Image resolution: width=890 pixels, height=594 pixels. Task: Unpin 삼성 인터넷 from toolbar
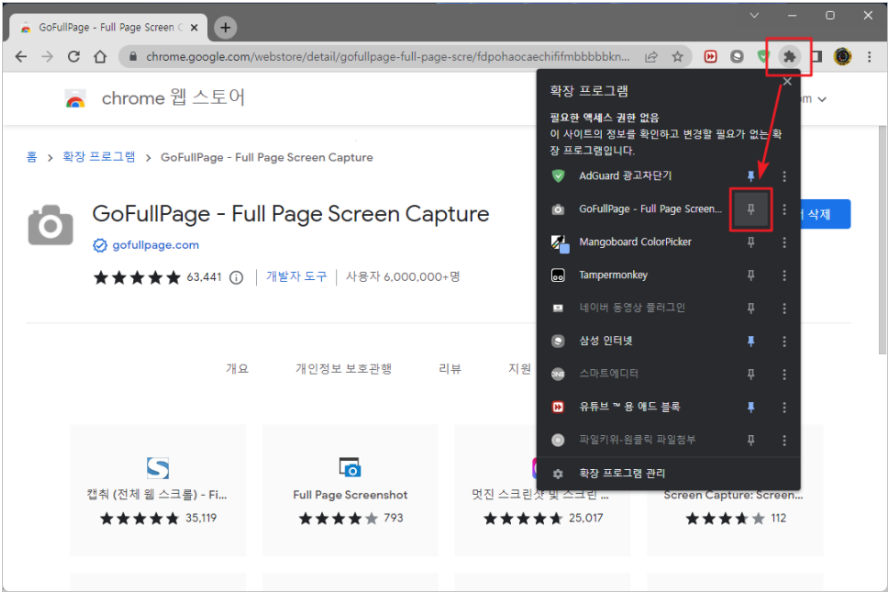pyautogui.click(x=750, y=341)
